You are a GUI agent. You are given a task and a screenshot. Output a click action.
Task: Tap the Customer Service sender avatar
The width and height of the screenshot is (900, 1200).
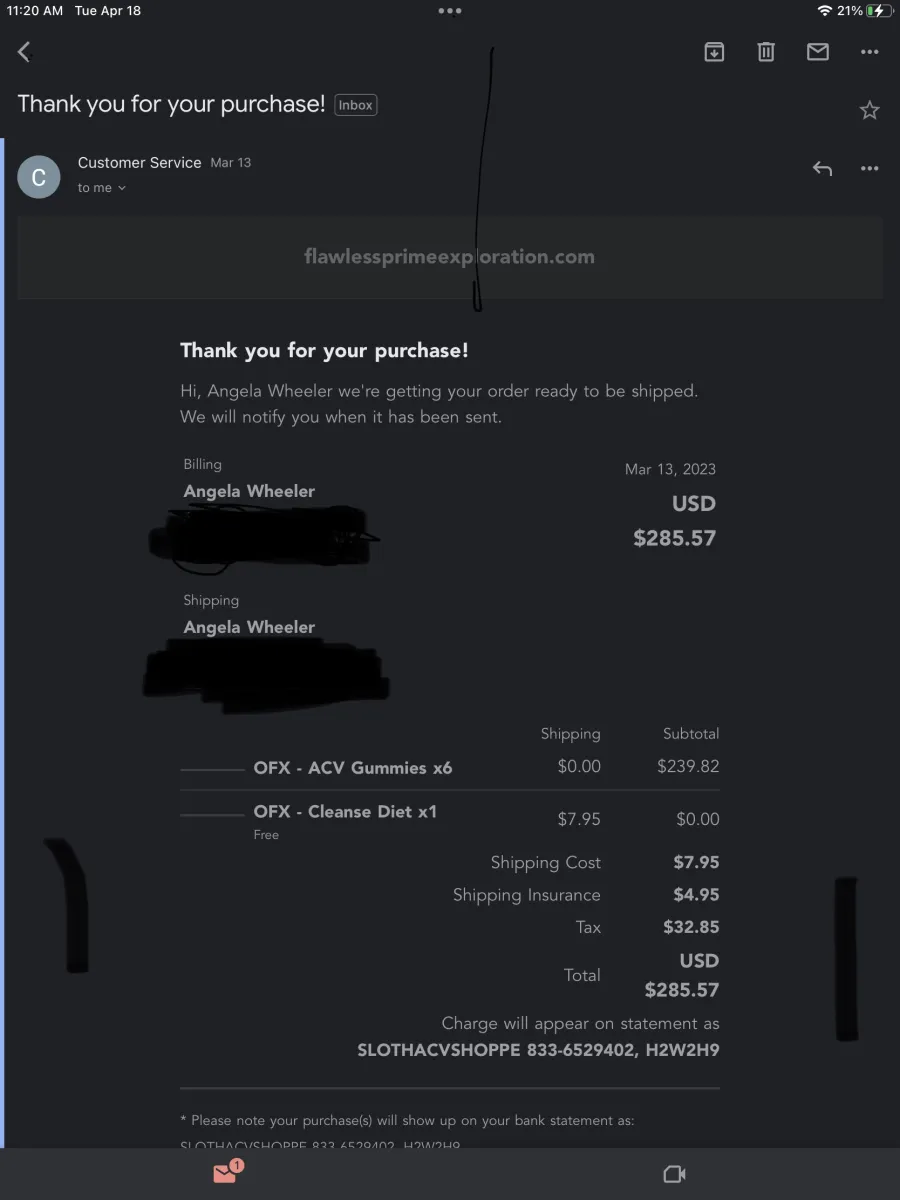pyautogui.click(x=39, y=177)
